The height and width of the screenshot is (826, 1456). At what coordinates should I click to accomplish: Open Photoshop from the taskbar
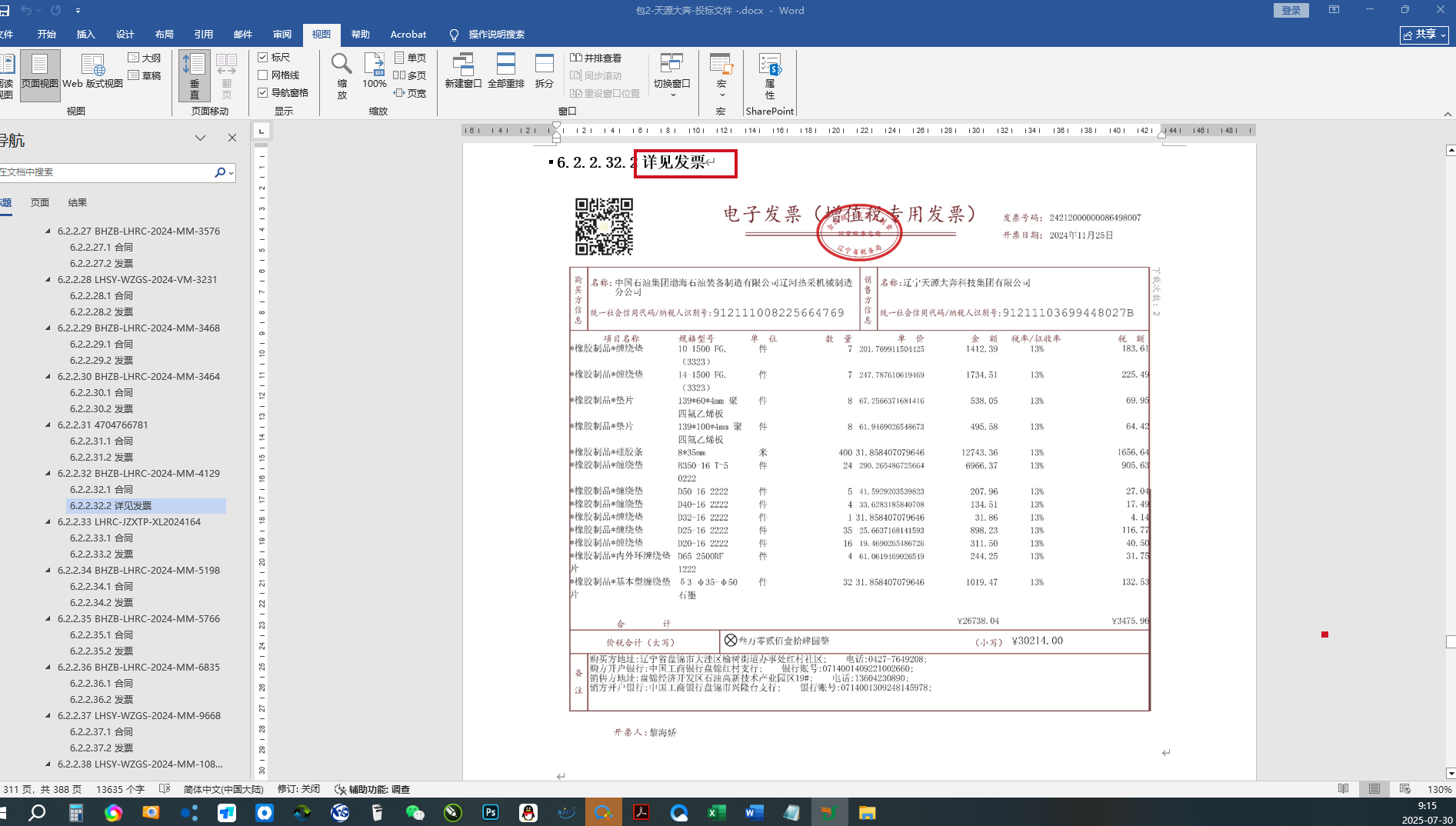pyautogui.click(x=490, y=812)
